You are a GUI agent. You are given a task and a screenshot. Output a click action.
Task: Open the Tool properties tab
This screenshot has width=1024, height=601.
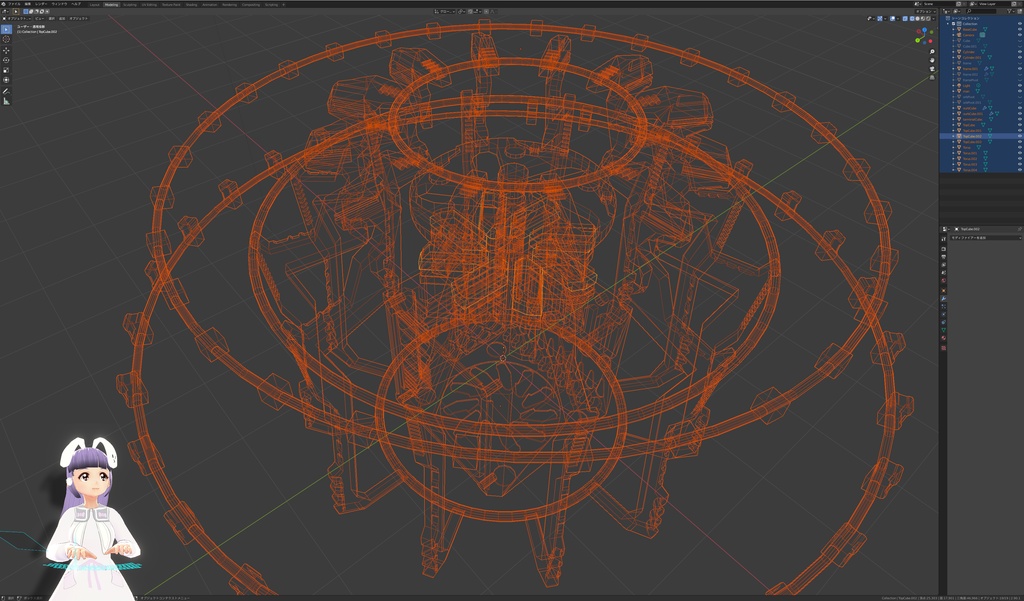point(944,239)
